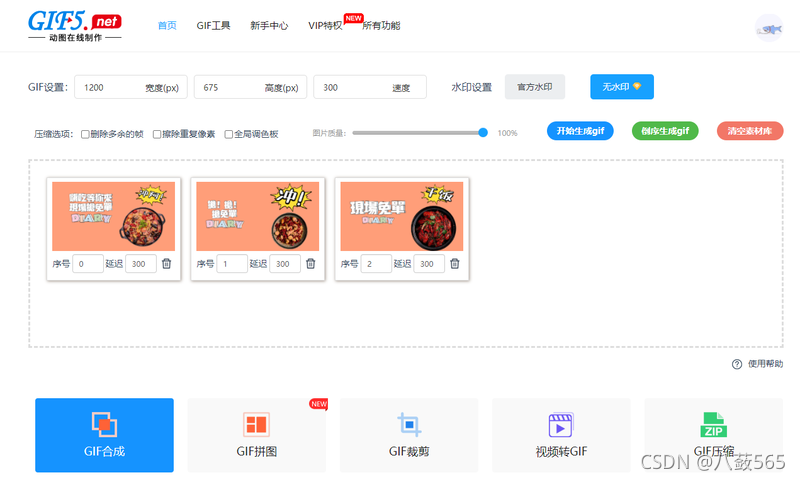This screenshot has height=480, width=800.
Task: Select the second frame thumbnail 冲!
Action: (258, 216)
